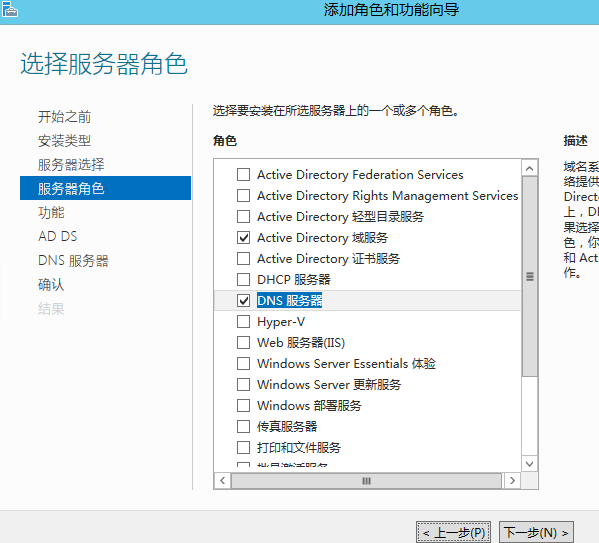Viewport: 599px width, 543px height.
Task: Open DNS 服务器 step in sidebar
Action: 73,261
